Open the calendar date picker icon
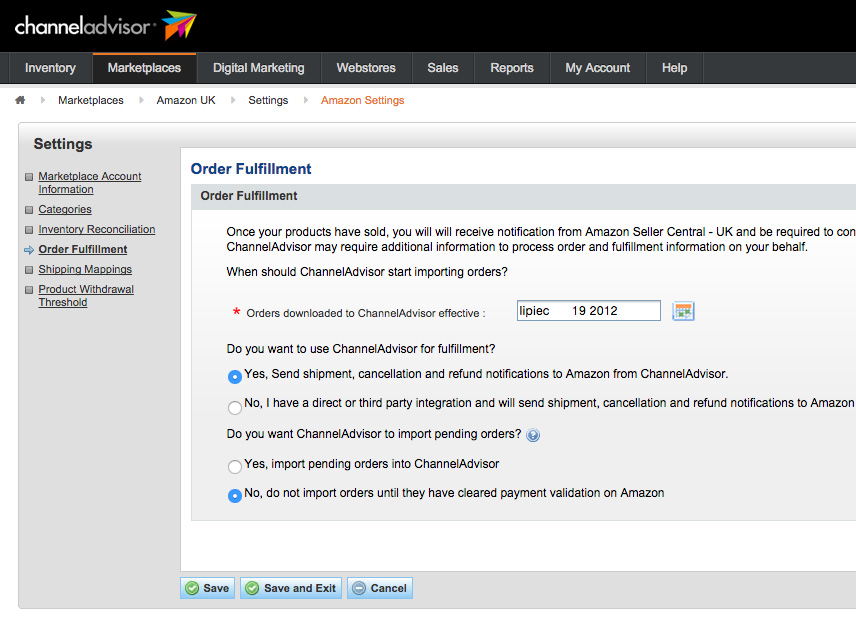The image size is (856, 622). 683,311
